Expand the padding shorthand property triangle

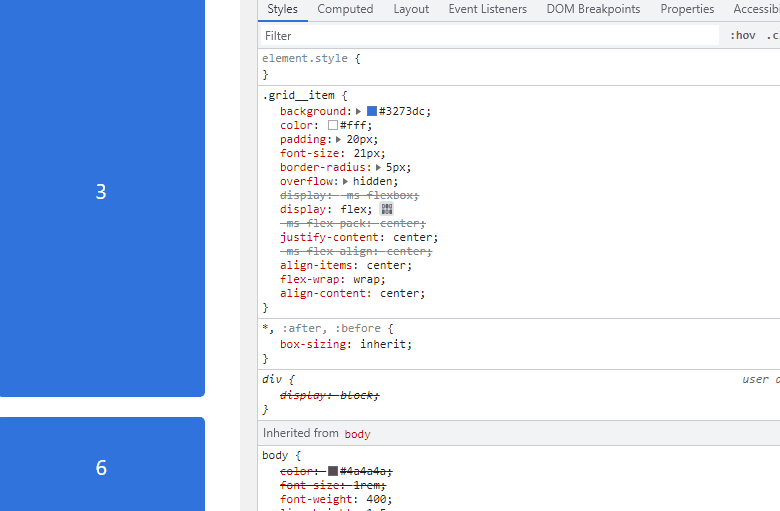[x=338, y=139]
